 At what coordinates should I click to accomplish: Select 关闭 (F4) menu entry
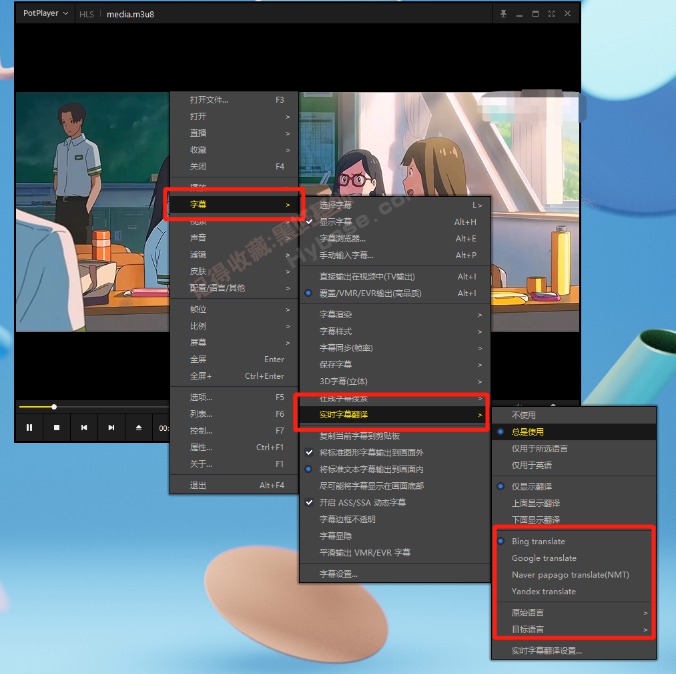coord(234,166)
